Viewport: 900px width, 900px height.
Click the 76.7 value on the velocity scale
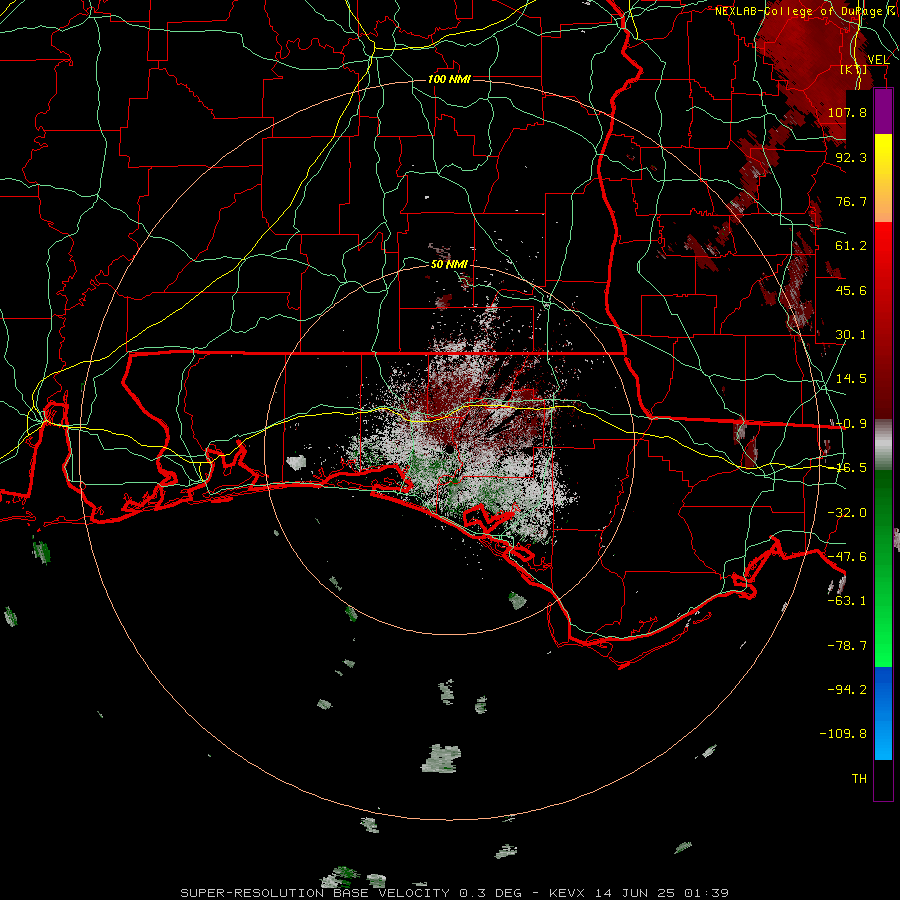coord(851,201)
